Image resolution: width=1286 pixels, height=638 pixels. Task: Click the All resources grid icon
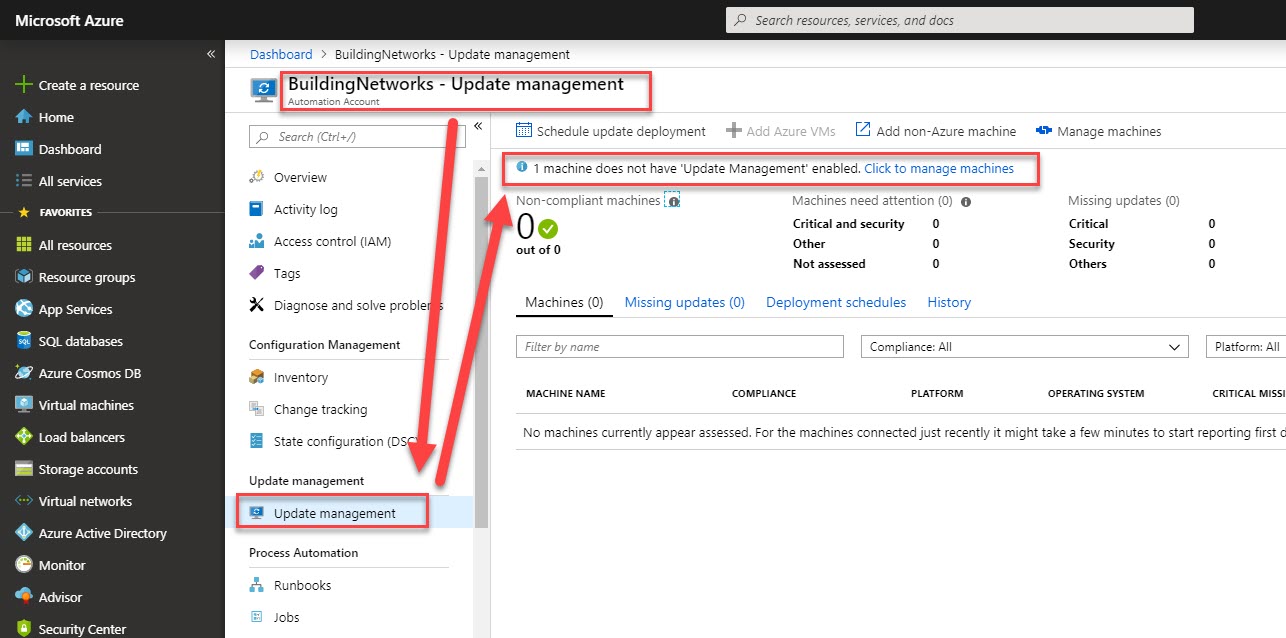24,245
